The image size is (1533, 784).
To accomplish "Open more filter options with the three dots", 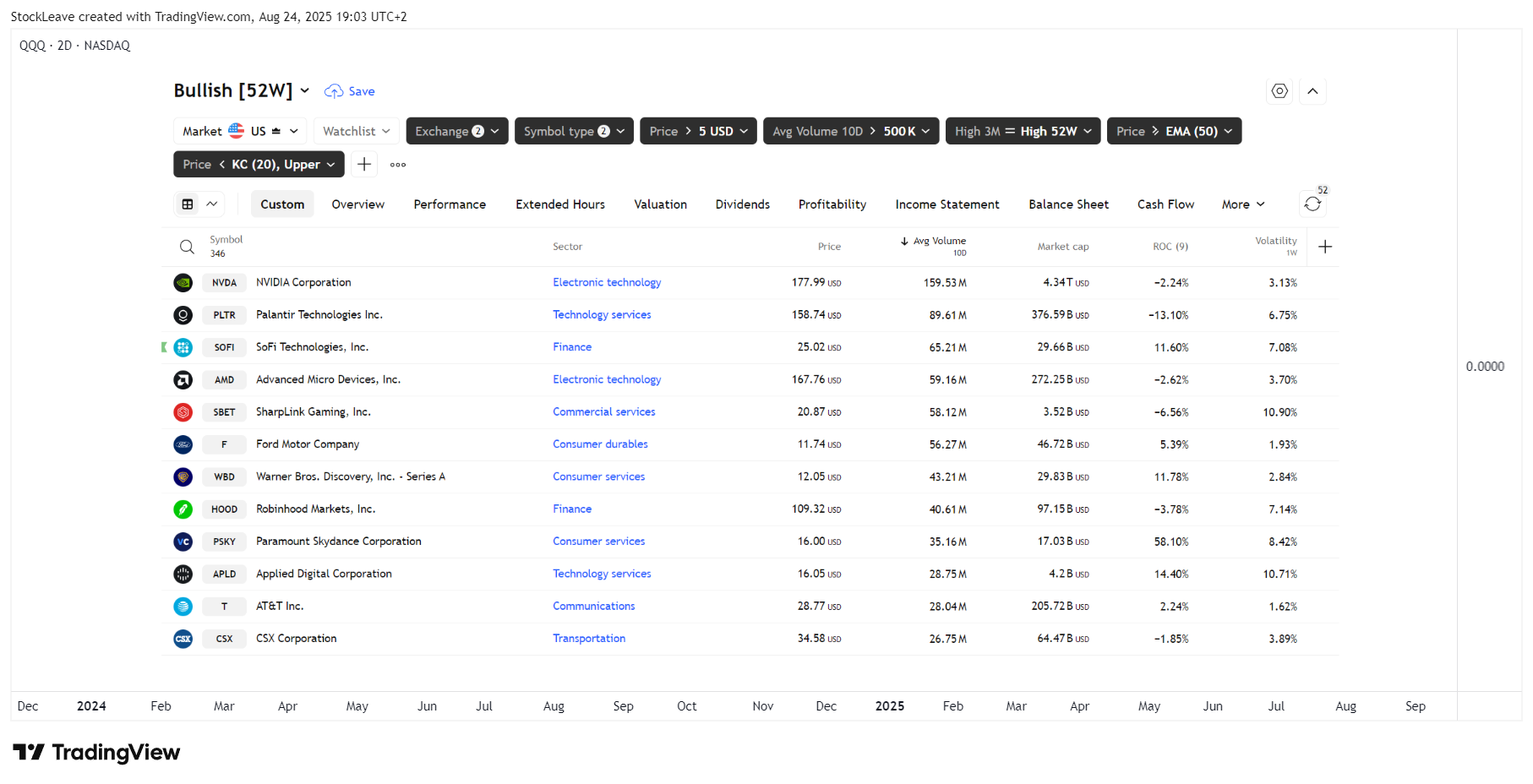I will point(398,165).
